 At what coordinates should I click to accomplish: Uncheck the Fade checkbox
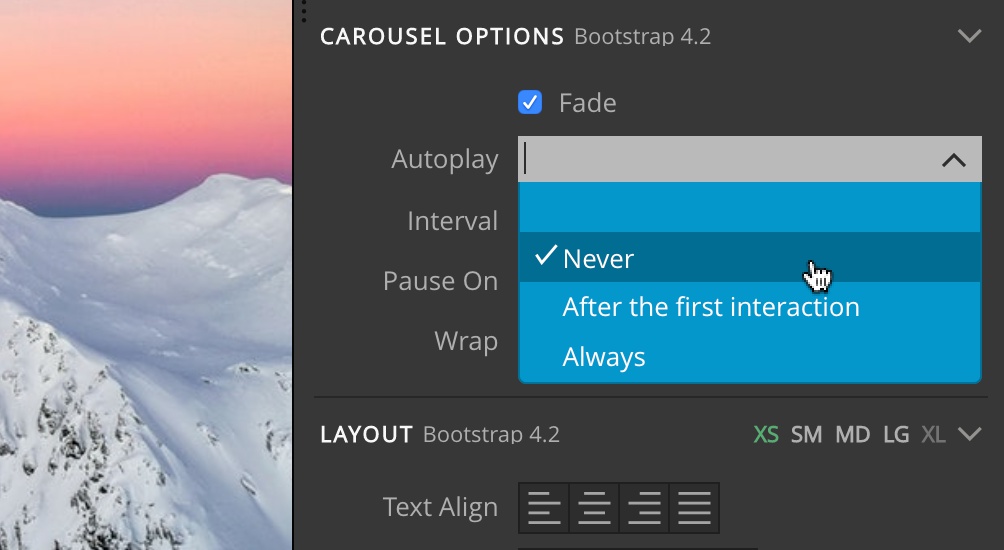(x=530, y=102)
